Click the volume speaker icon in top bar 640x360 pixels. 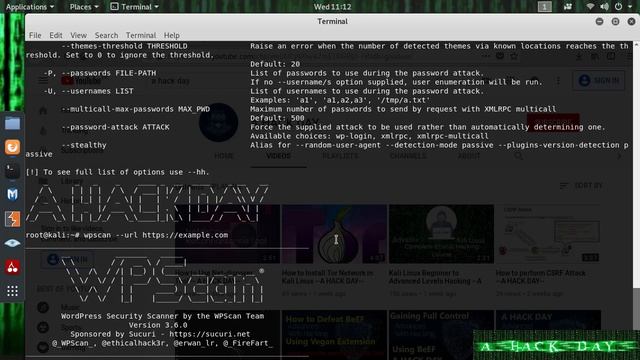click(604, 7)
